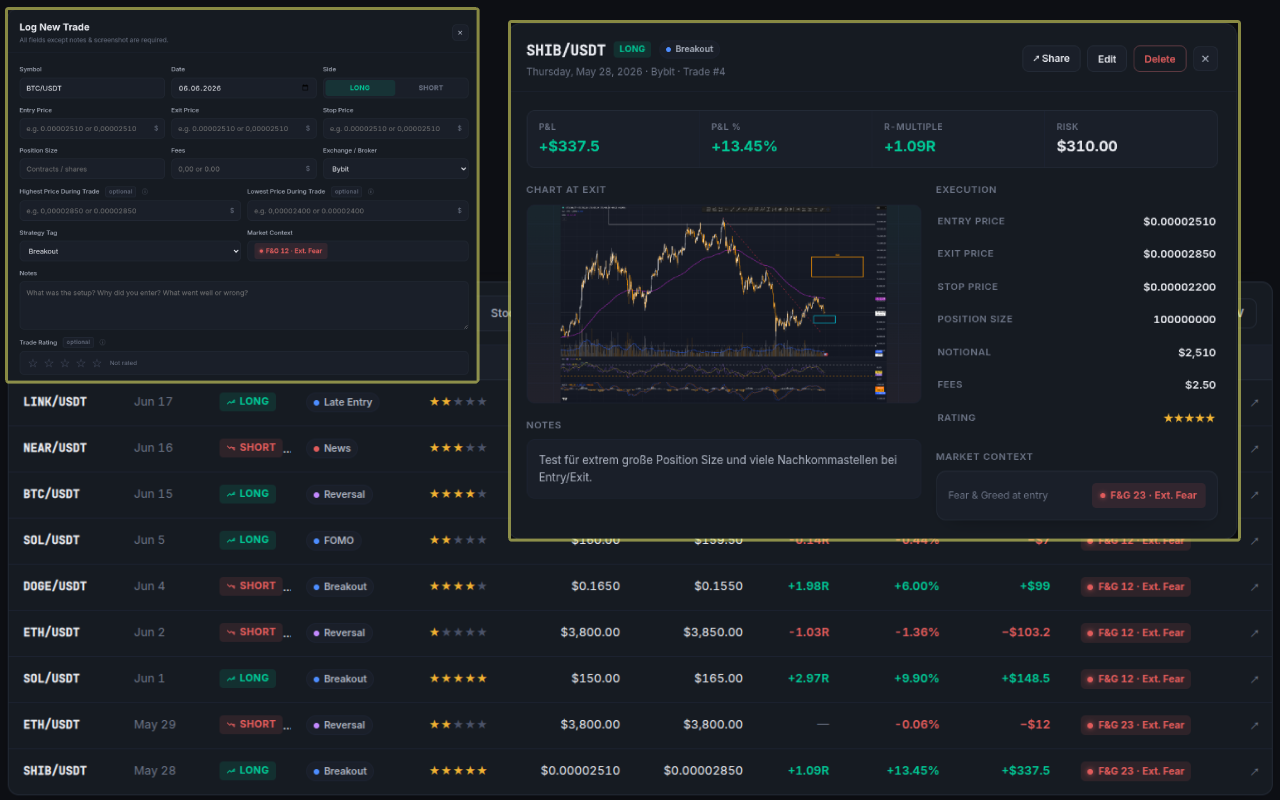Image resolution: width=1280 pixels, height=800 pixels.
Task: Close the Log New Trade dialog
Action: [x=460, y=33]
